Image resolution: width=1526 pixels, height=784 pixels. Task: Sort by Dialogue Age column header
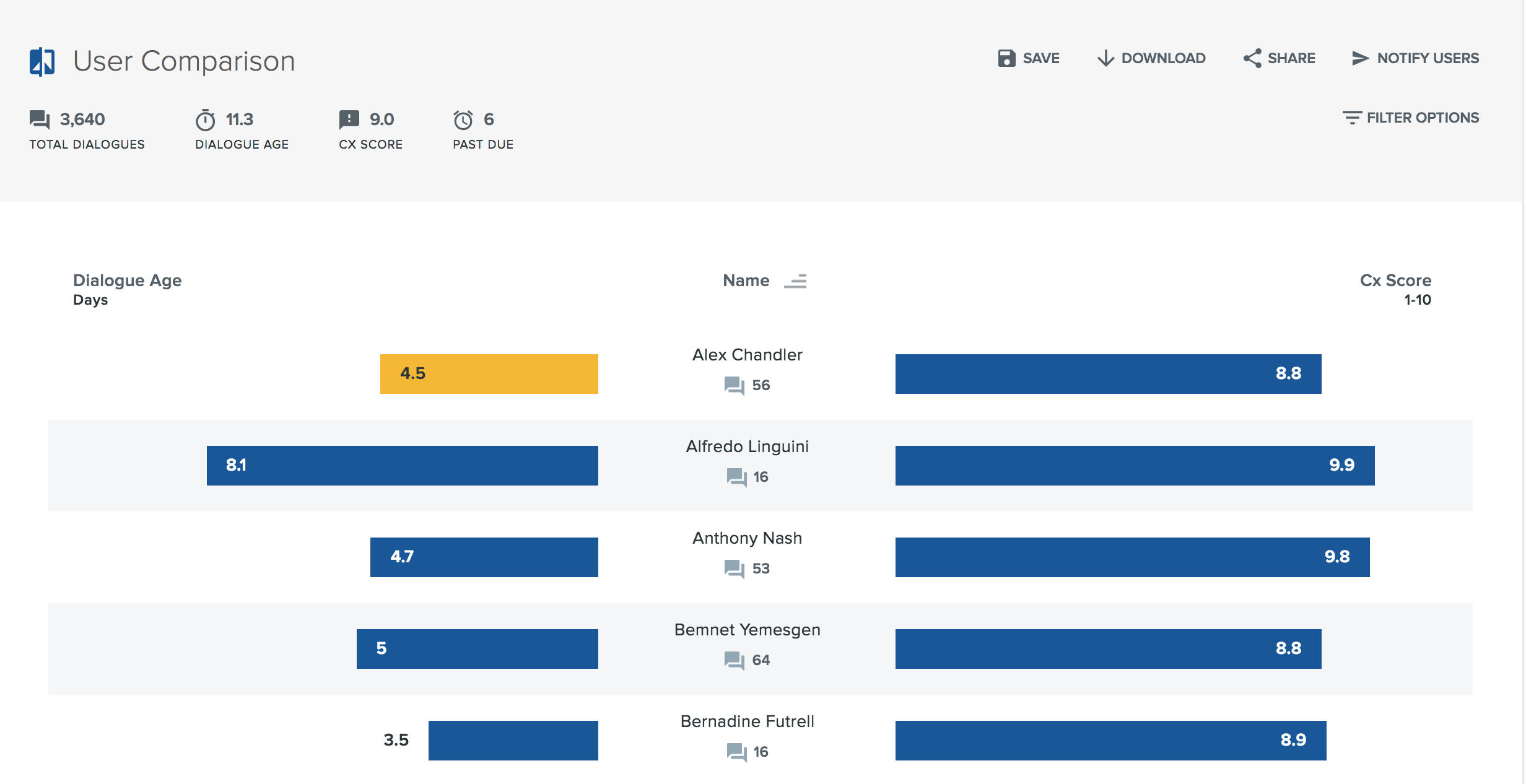point(127,281)
